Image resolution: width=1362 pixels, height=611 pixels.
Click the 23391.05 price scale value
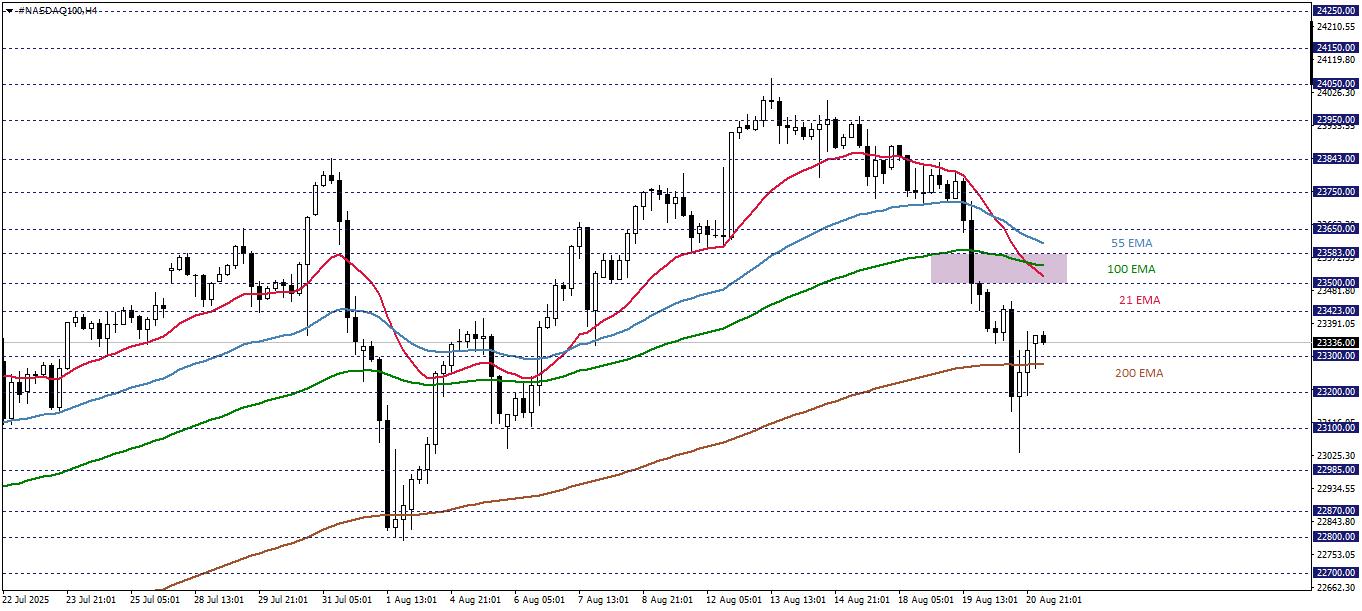(1336, 324)
